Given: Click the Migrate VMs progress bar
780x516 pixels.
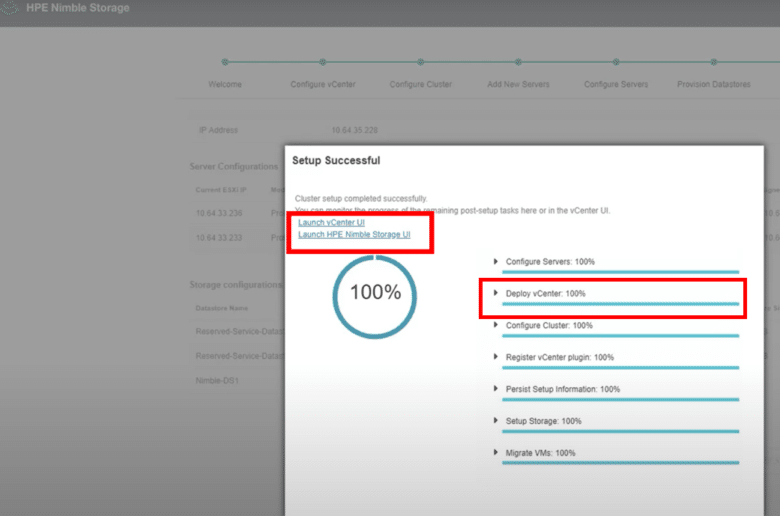Looking at the screenshot, I should tap(620, 463).
